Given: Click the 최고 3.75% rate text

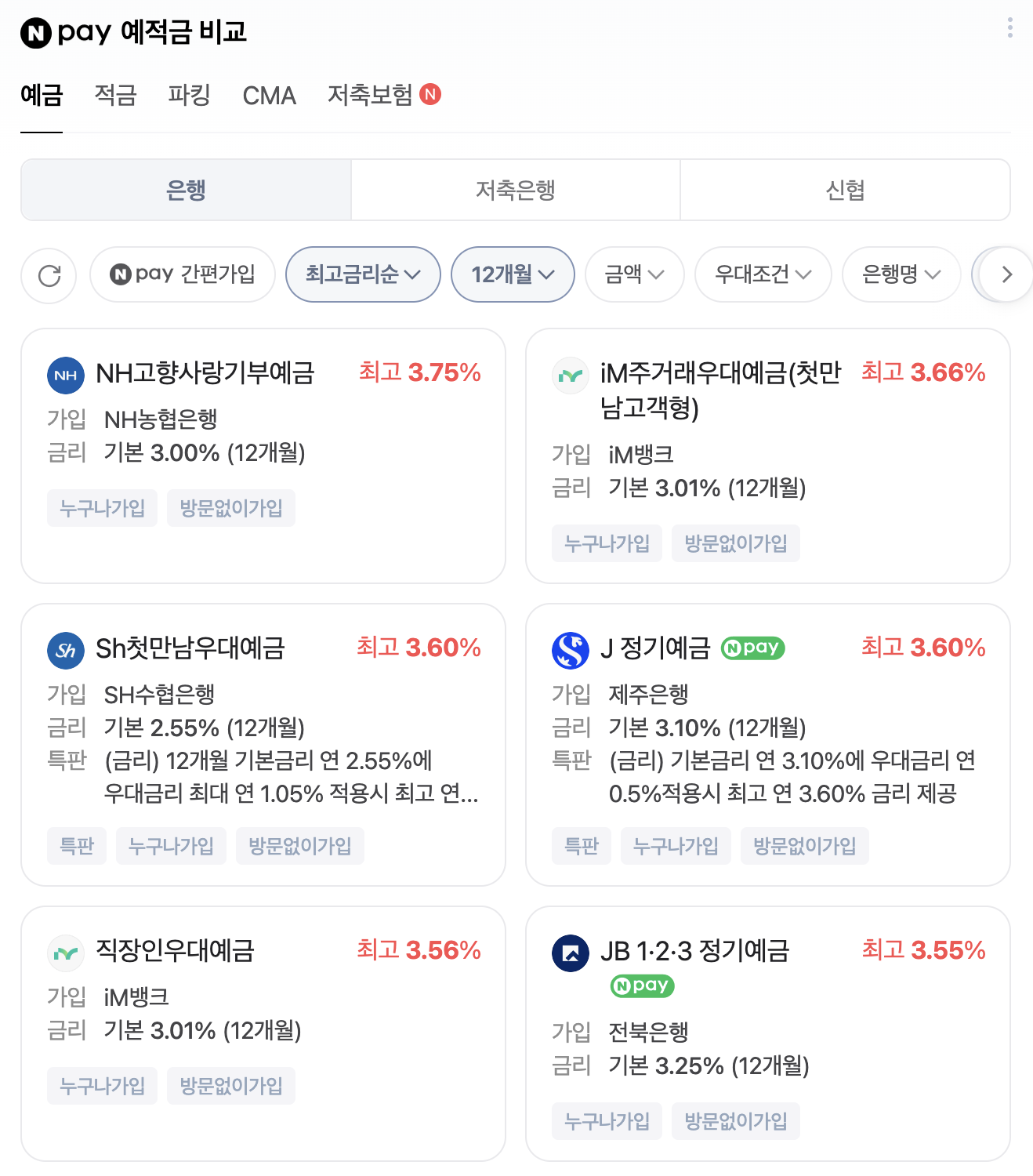Looking at the screenshot, I should pos(420,372).
